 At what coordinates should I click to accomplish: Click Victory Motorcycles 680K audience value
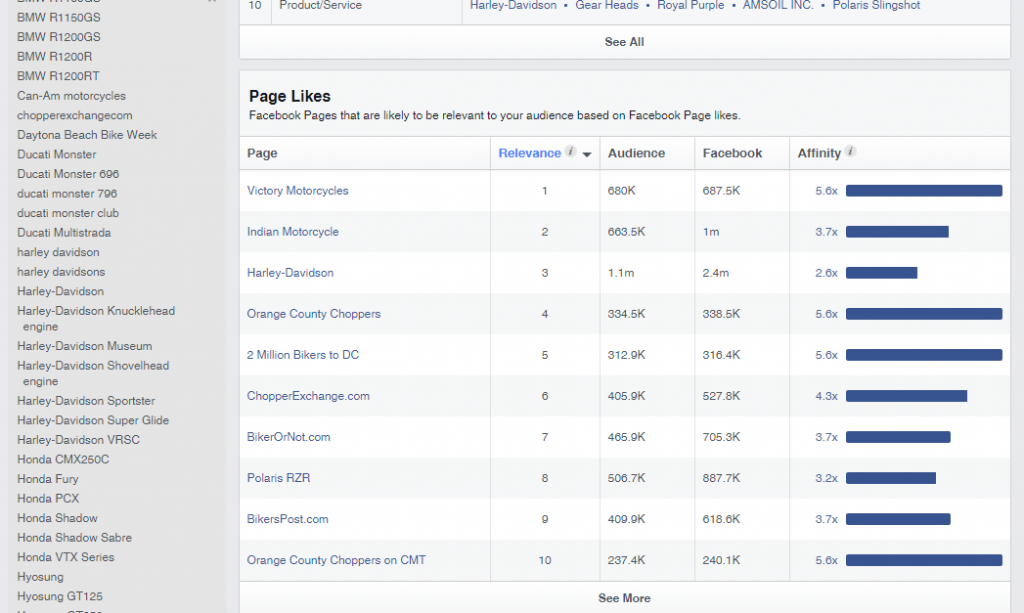[x=621, y=191]
